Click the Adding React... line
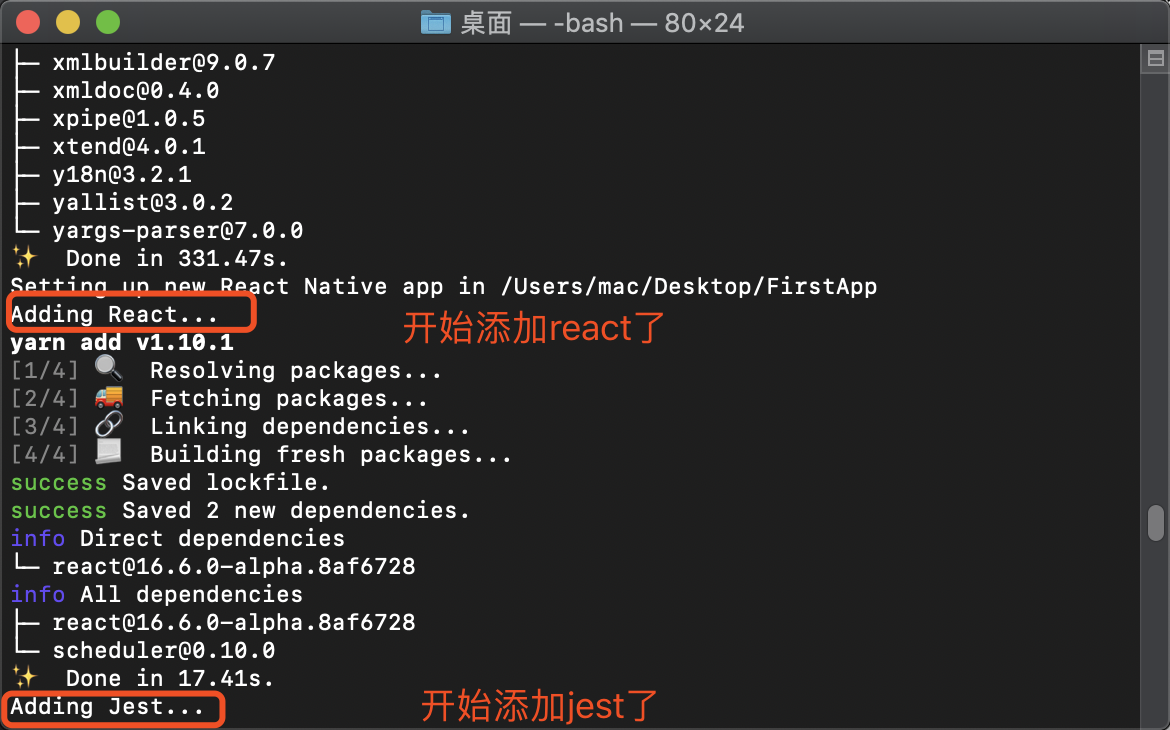This screenshot has height=730, width=1170. pos(115,314)
